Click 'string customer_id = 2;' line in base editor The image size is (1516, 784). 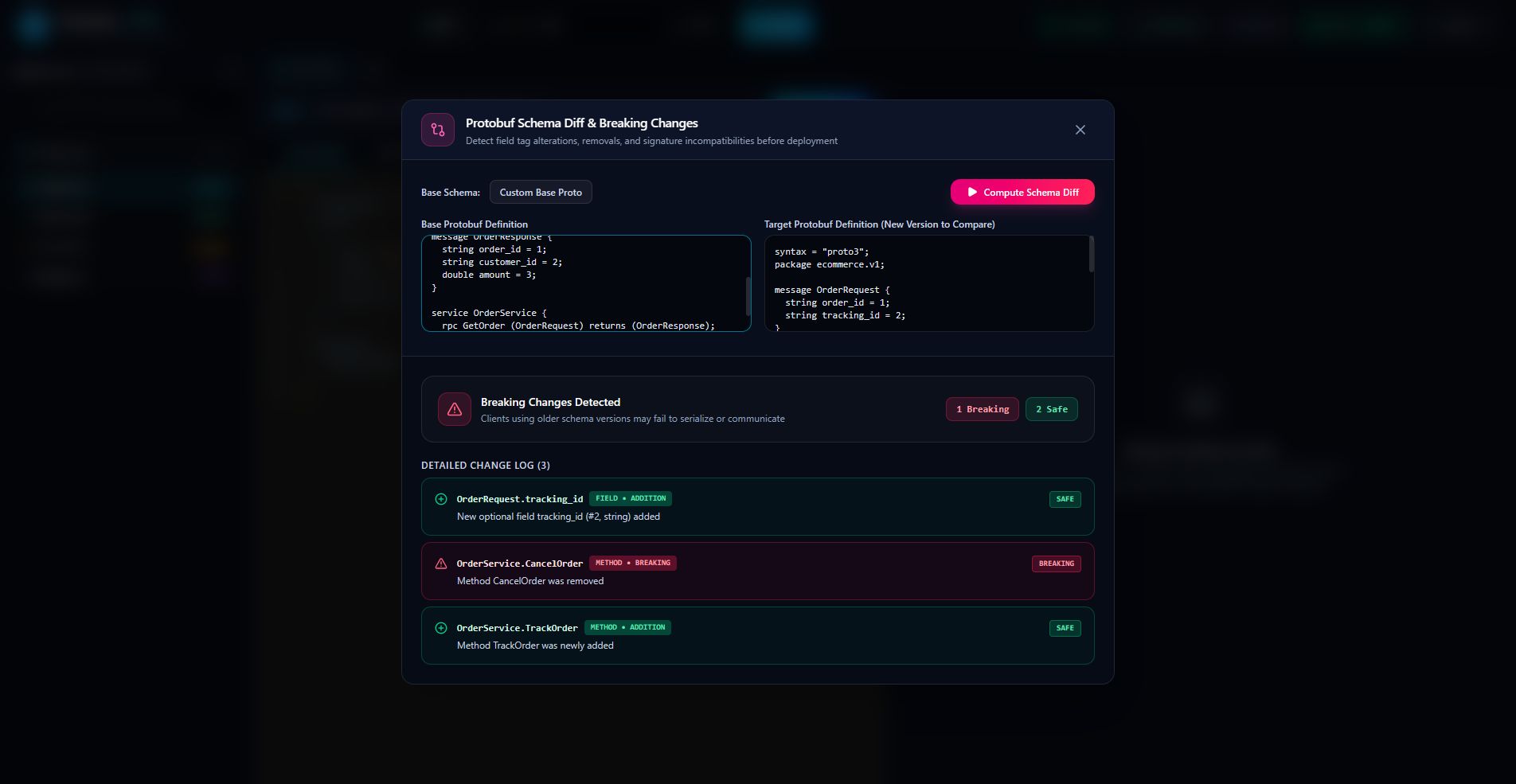tap(502, 262)
